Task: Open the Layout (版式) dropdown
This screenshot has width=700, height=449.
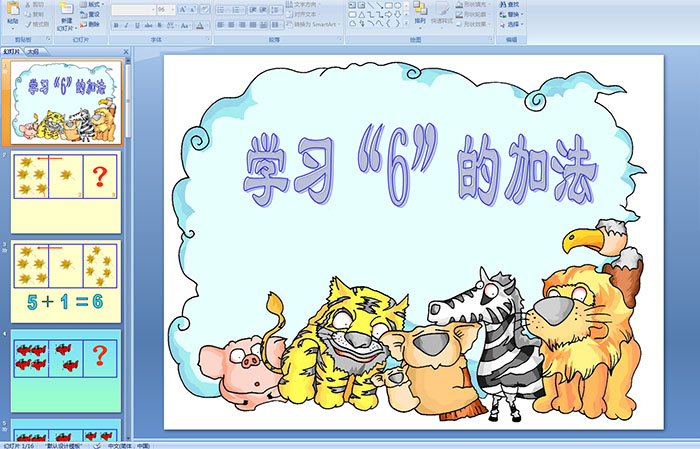Action: coord(92,4)
